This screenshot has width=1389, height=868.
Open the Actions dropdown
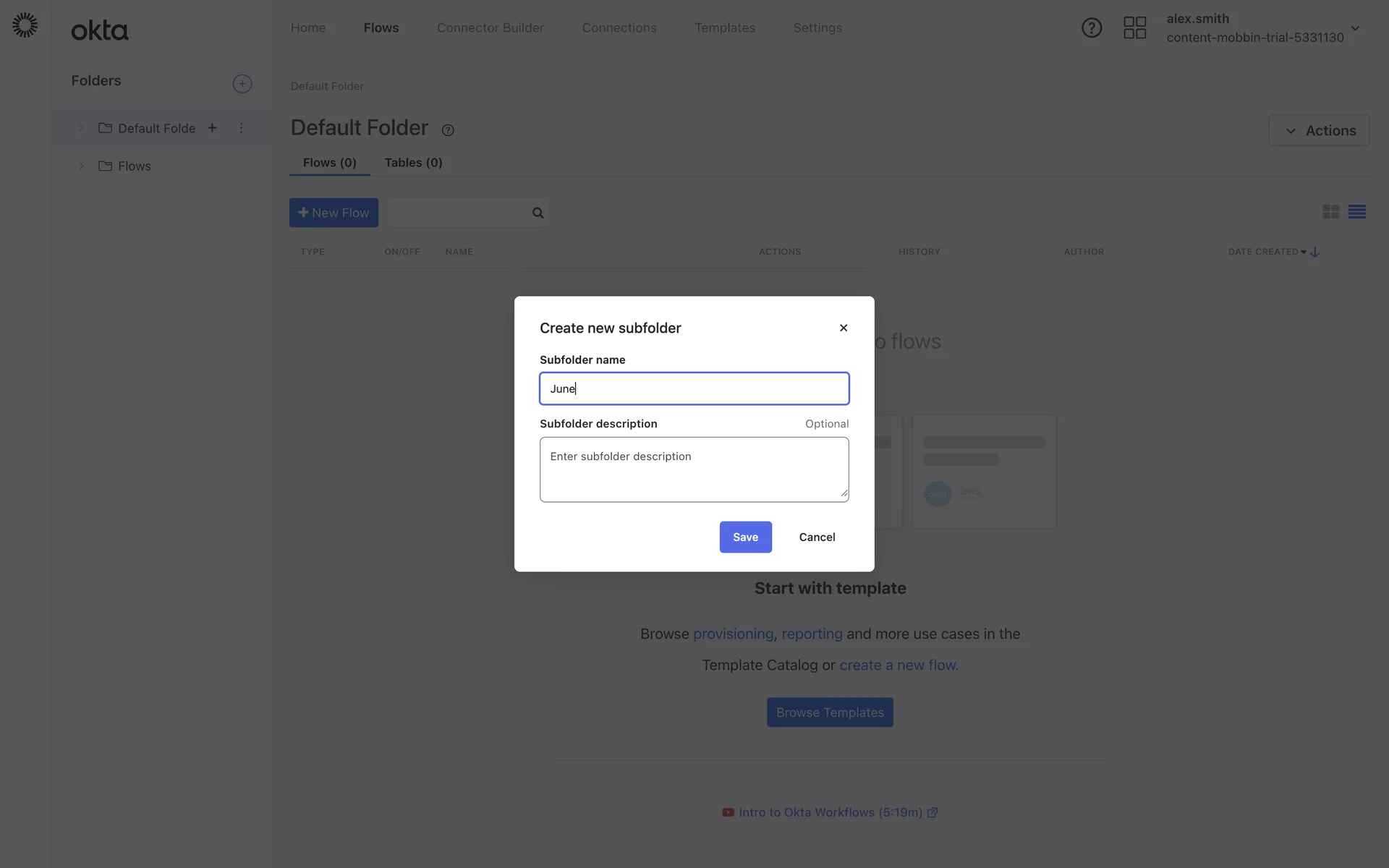1319,130
